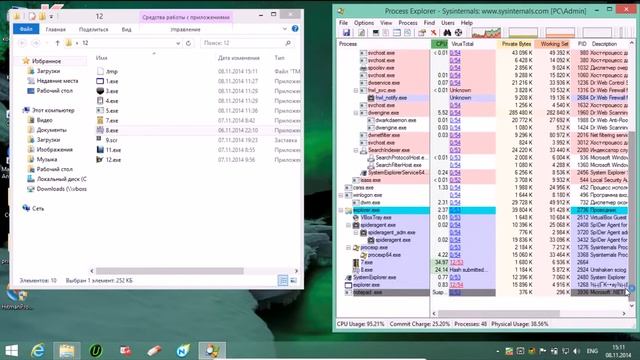
Task: Click the orange I/O history mini graph in toolbar
Action: click(x=560, y=33)
